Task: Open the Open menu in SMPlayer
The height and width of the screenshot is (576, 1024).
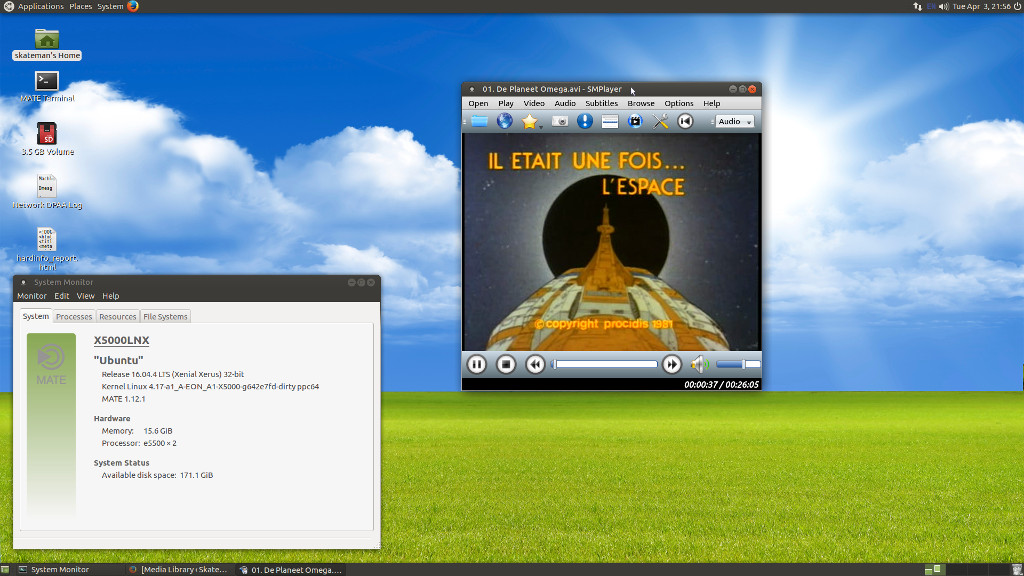Action: [478, 103]
